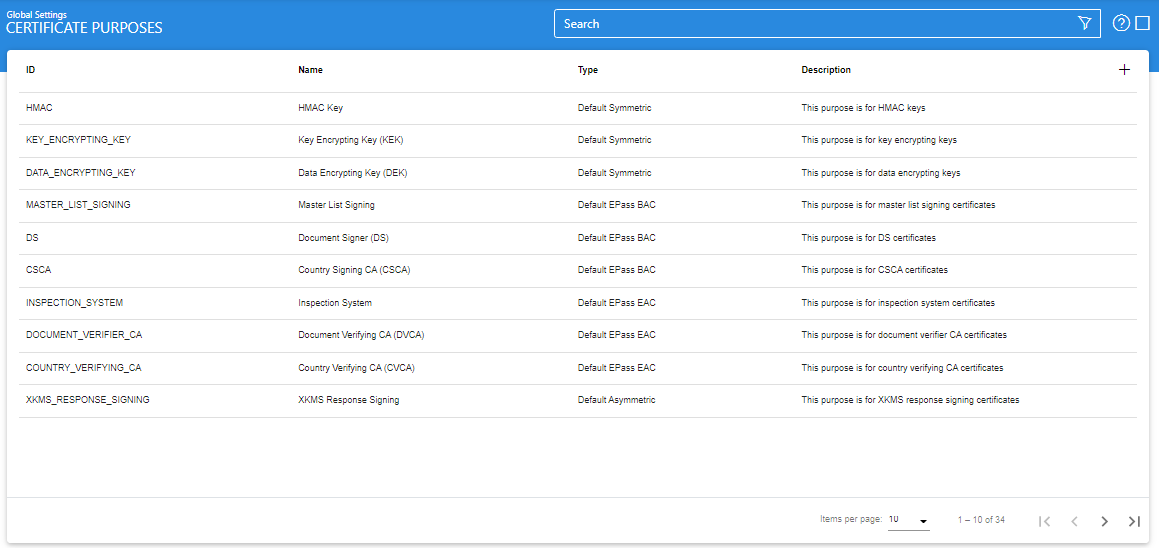This screenshot has width=1159, height=548.
Task: Go to the next page of results
Action: pos(1104,521)
